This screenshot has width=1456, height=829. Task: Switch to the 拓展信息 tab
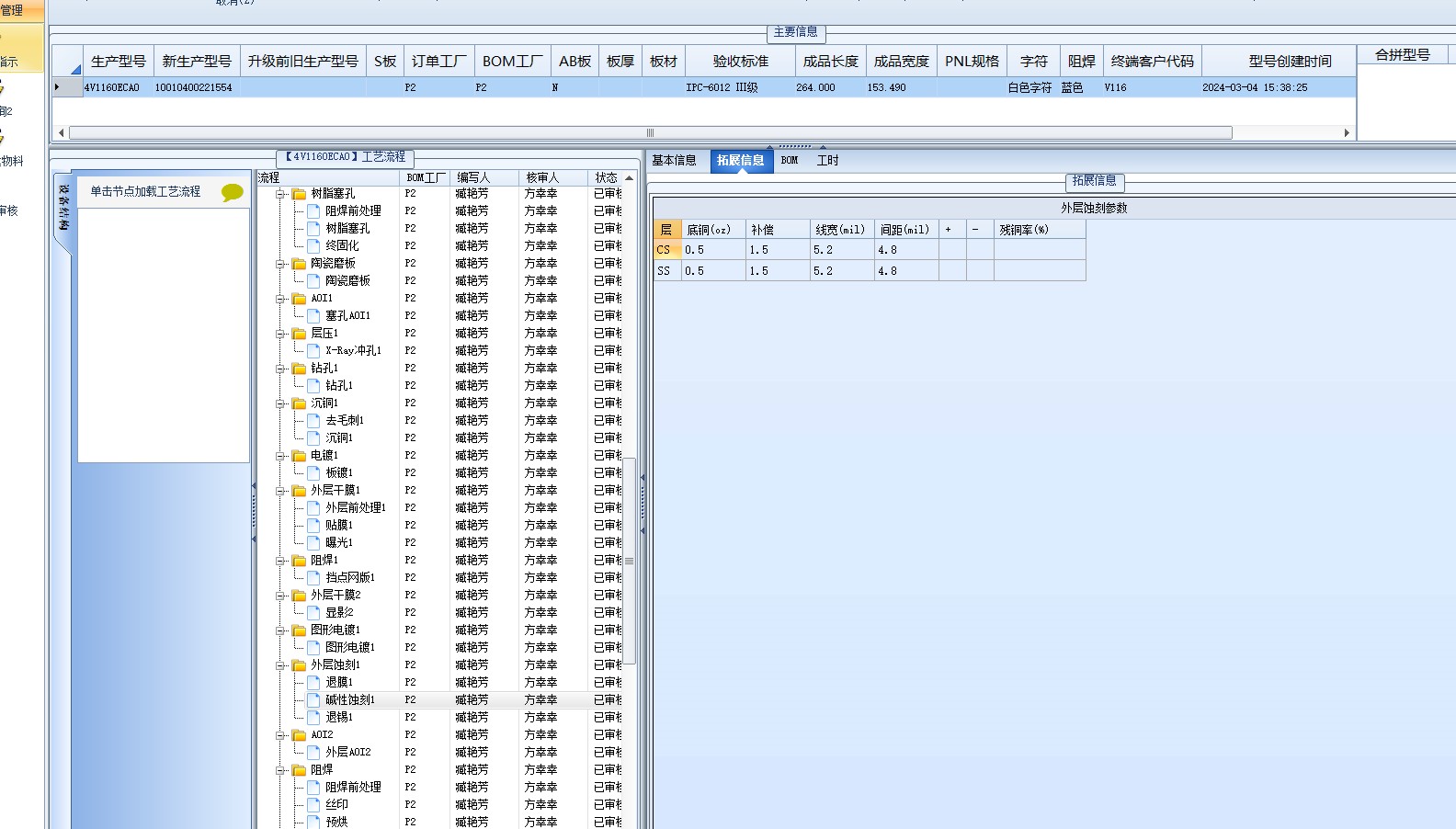click(x=741, y=161)
